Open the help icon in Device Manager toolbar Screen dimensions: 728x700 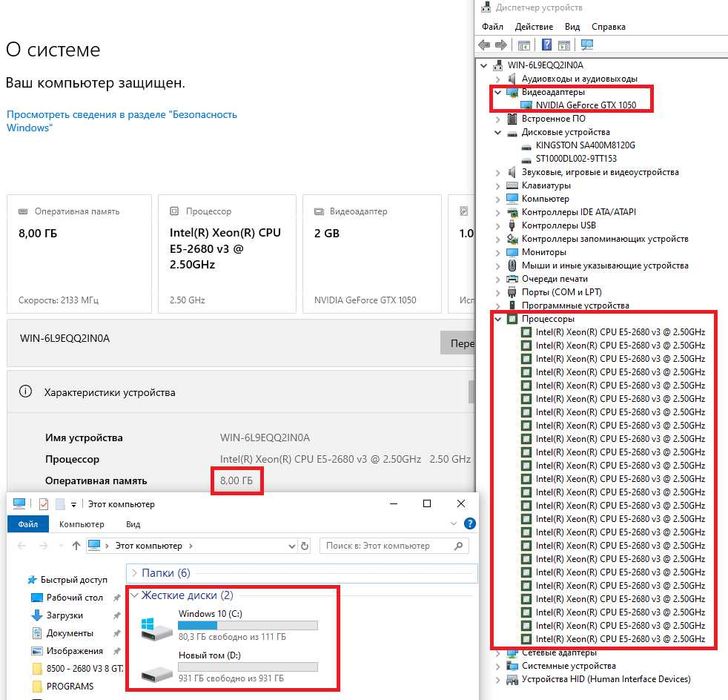click(x=547, y=45)
